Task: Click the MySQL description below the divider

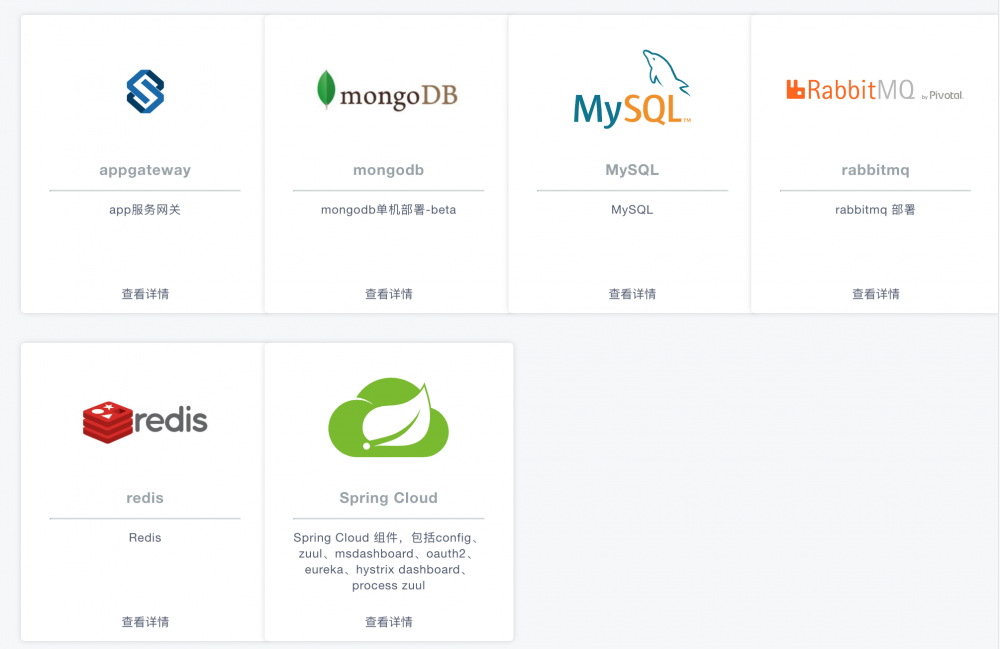Action: coord(632,210)
